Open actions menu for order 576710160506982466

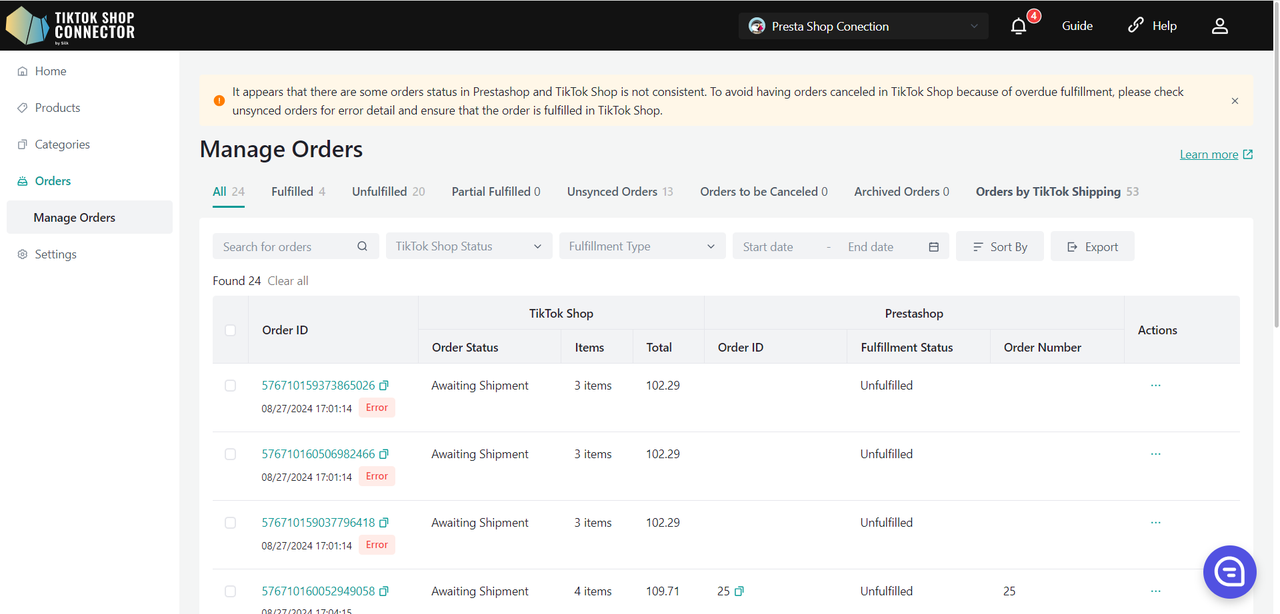pyautogui.click(x=1156, y=454)
